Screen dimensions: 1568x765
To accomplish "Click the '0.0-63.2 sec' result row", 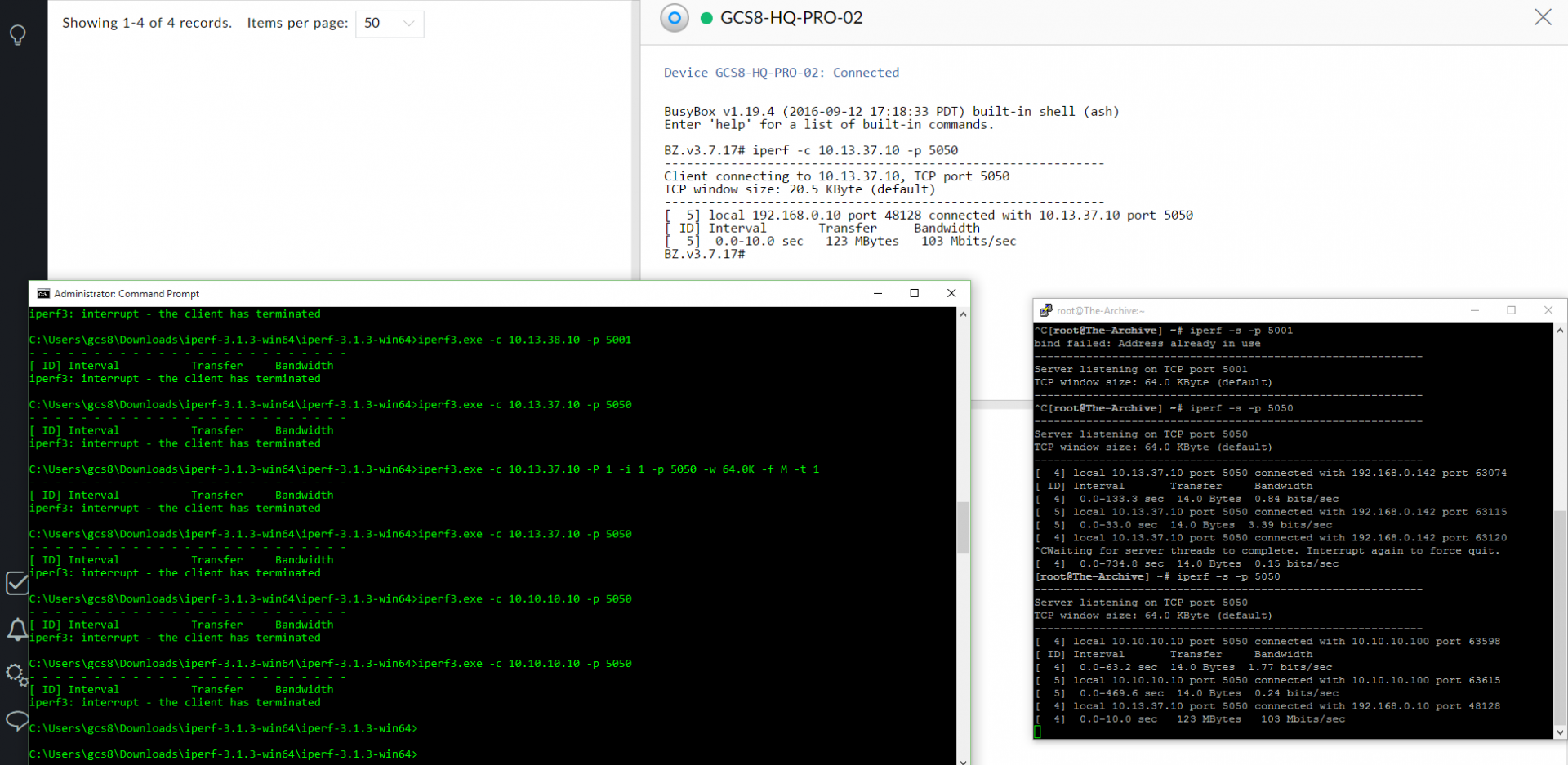I will [x=1183, y=667].
